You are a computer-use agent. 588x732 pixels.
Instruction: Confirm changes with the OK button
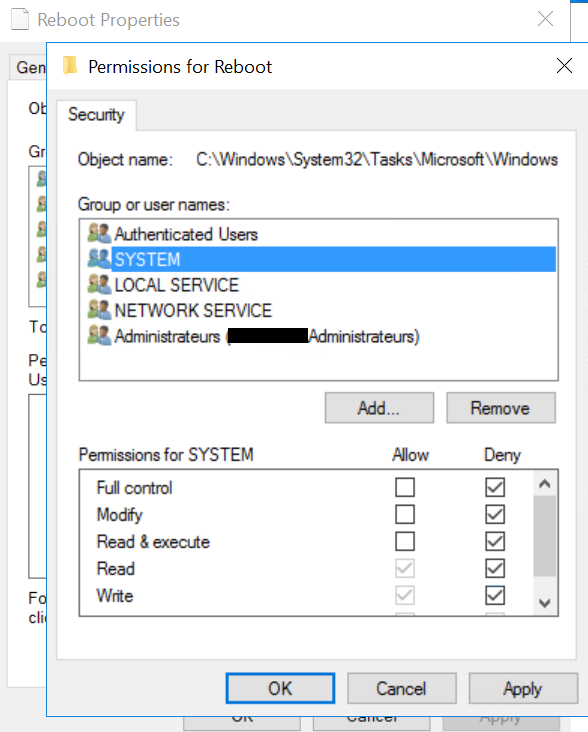click(x=280, y=688)
